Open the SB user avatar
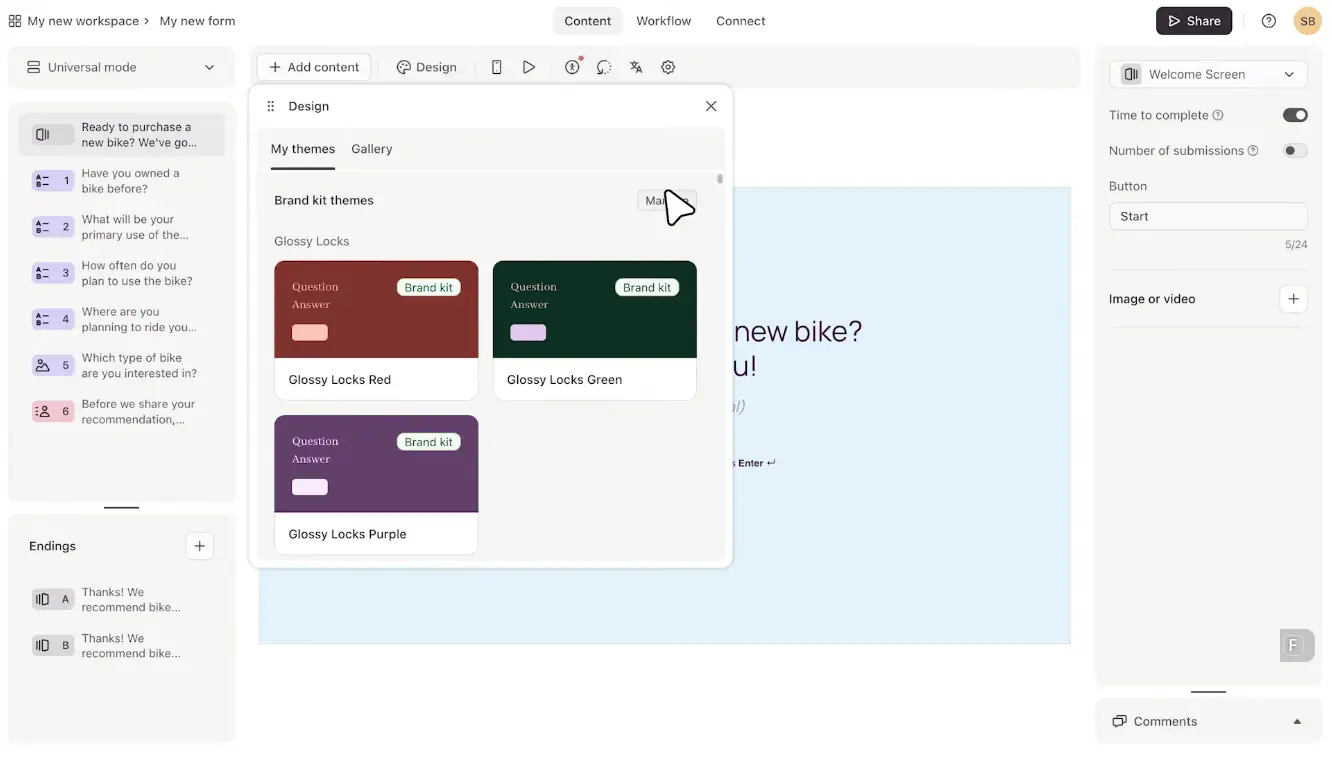The width and height of the screenshot is (1332, 758). pyautogui.click(x=1307, y=21)
